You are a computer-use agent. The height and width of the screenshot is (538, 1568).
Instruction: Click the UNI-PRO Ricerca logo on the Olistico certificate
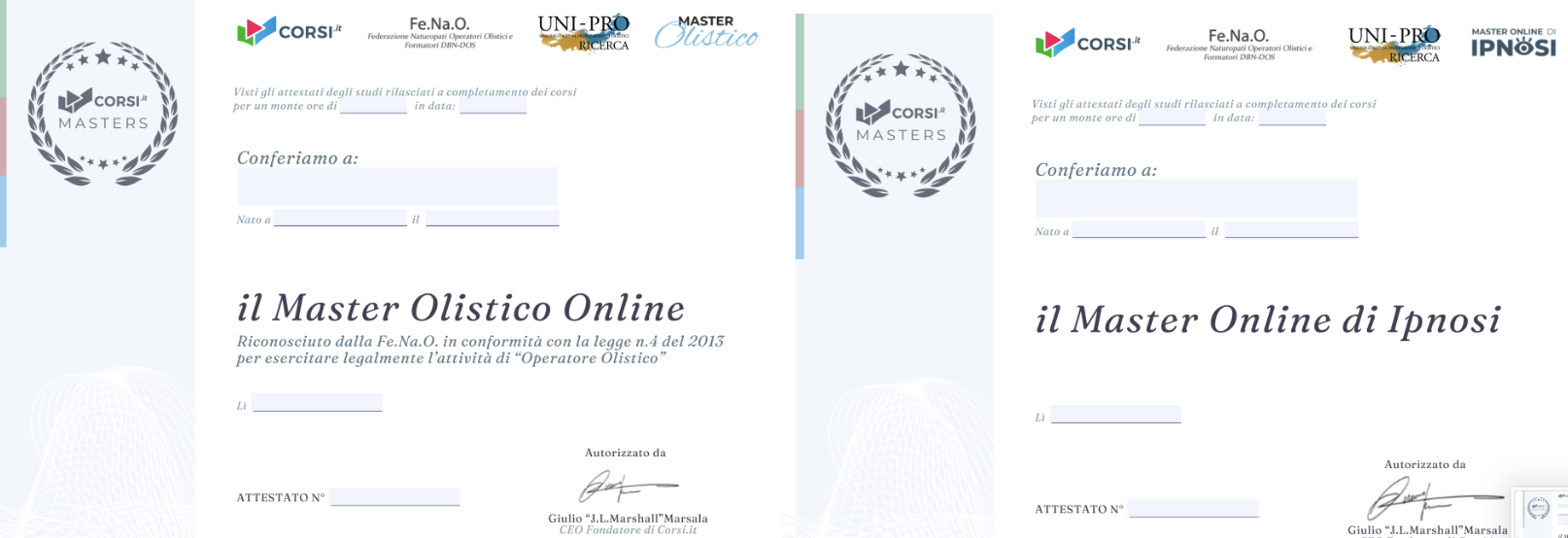(584, 32)
